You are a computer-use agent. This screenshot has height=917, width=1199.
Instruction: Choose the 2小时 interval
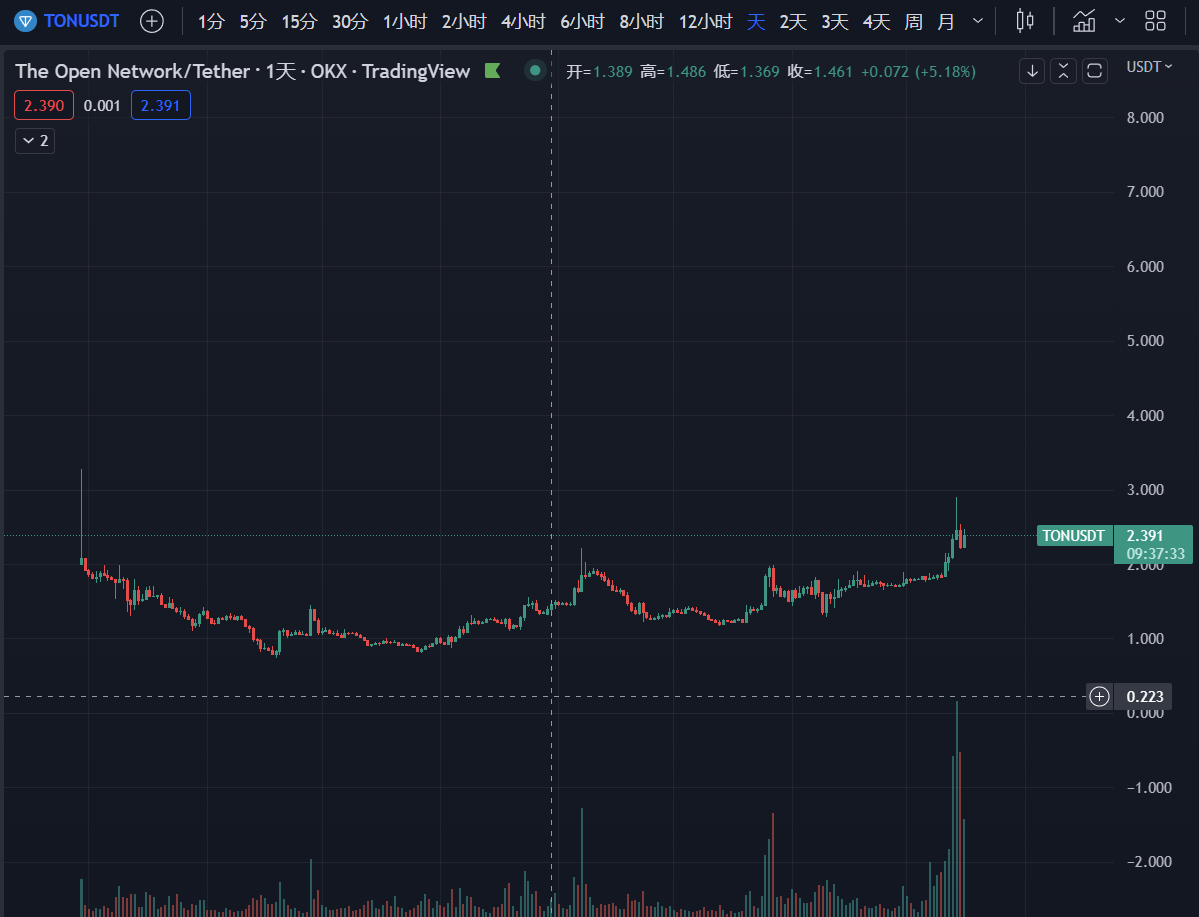463,21
